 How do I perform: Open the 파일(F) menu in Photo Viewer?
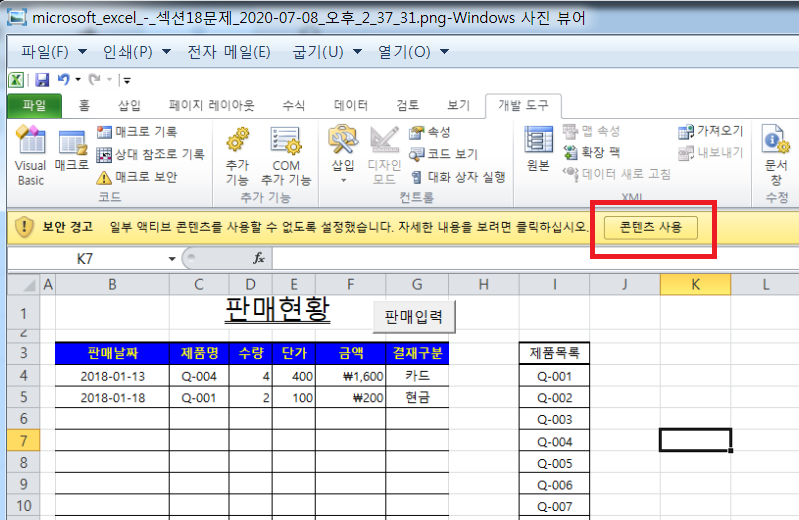[x=53, y=51]
